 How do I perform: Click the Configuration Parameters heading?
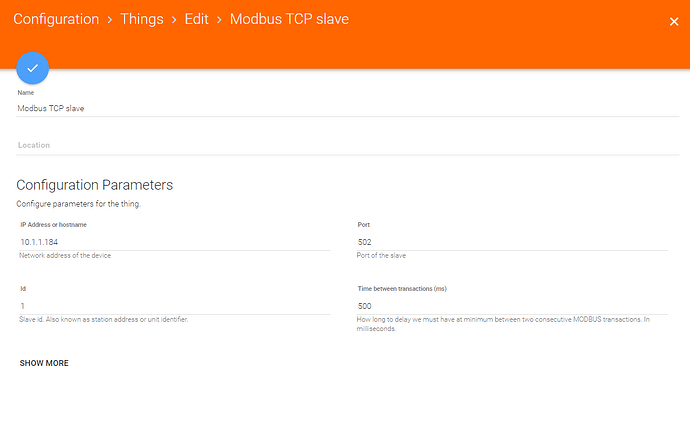[x=95, y=185]
